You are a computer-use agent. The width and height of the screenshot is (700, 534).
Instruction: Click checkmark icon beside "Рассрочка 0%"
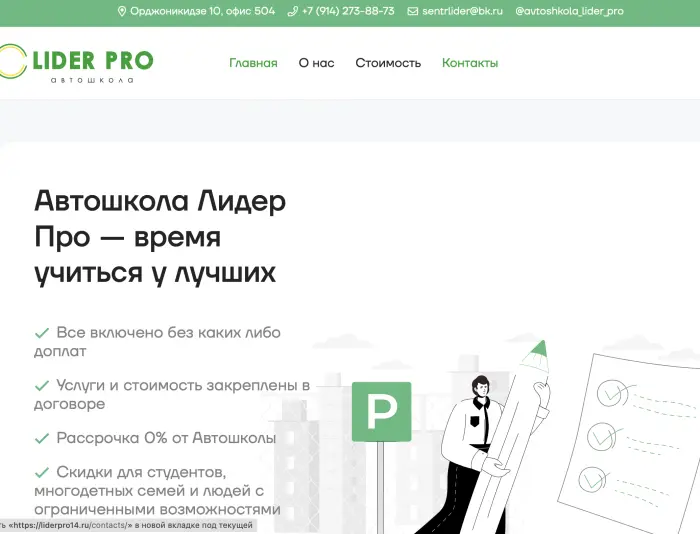[42, 438]
